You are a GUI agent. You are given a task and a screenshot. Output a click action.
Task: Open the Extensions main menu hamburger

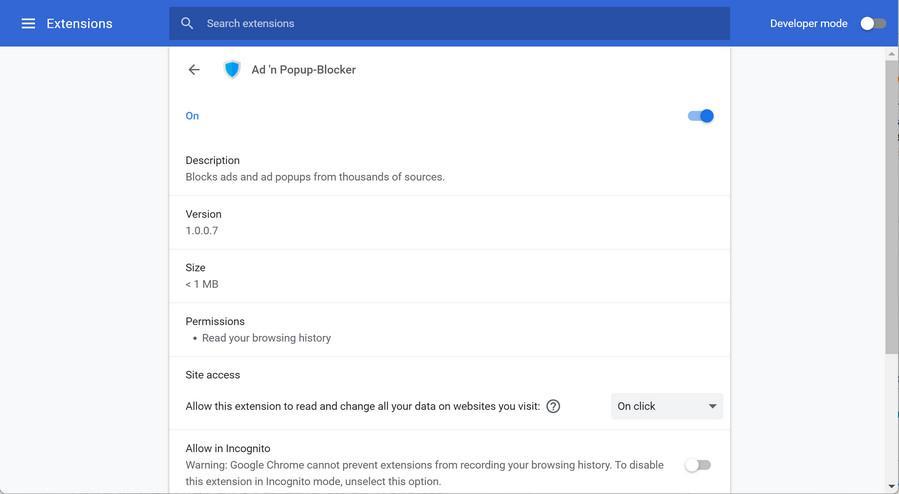pos(28,23)
